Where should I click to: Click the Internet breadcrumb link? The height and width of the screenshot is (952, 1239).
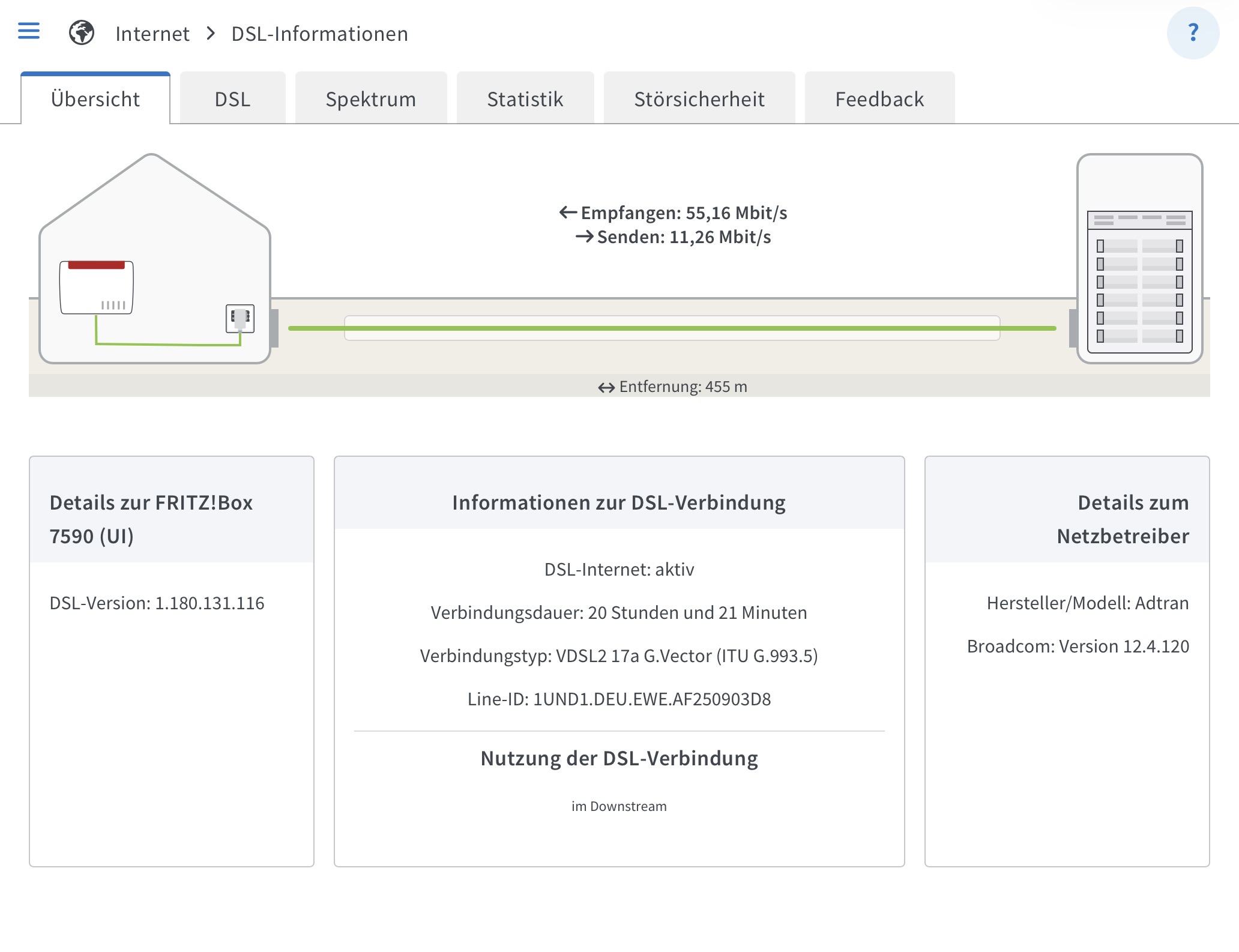[152, 34]
